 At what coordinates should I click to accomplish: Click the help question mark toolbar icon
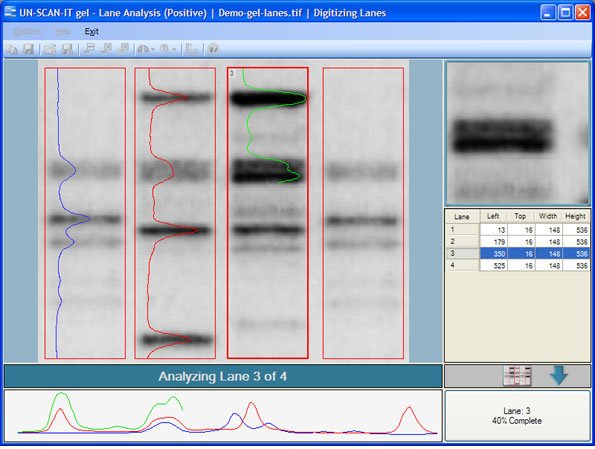coord(214,49)
